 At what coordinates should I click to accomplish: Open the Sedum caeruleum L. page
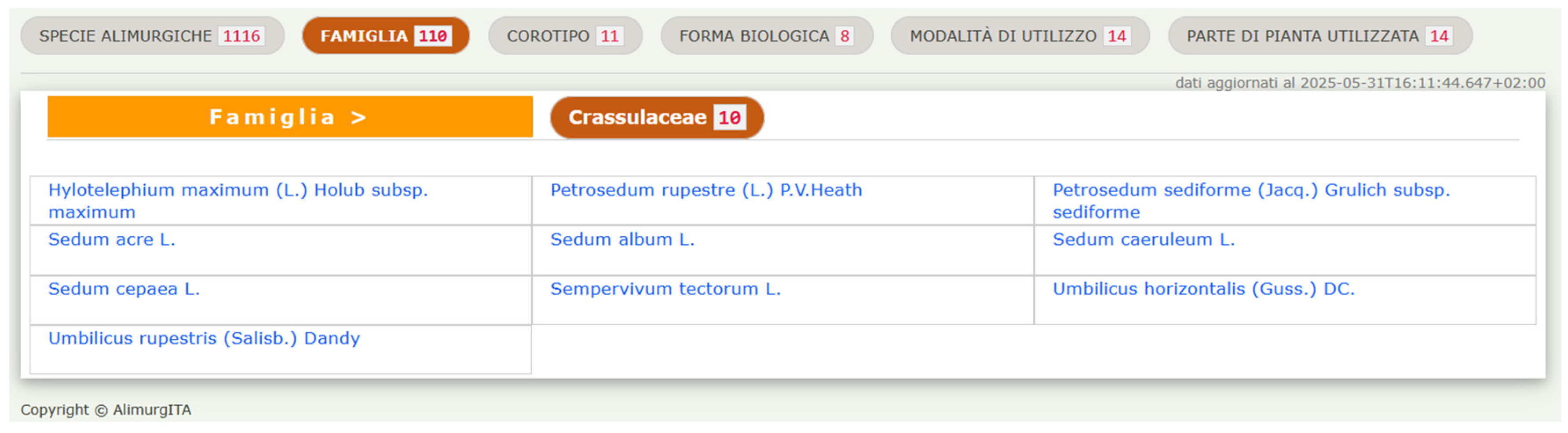click(1143, 240)
